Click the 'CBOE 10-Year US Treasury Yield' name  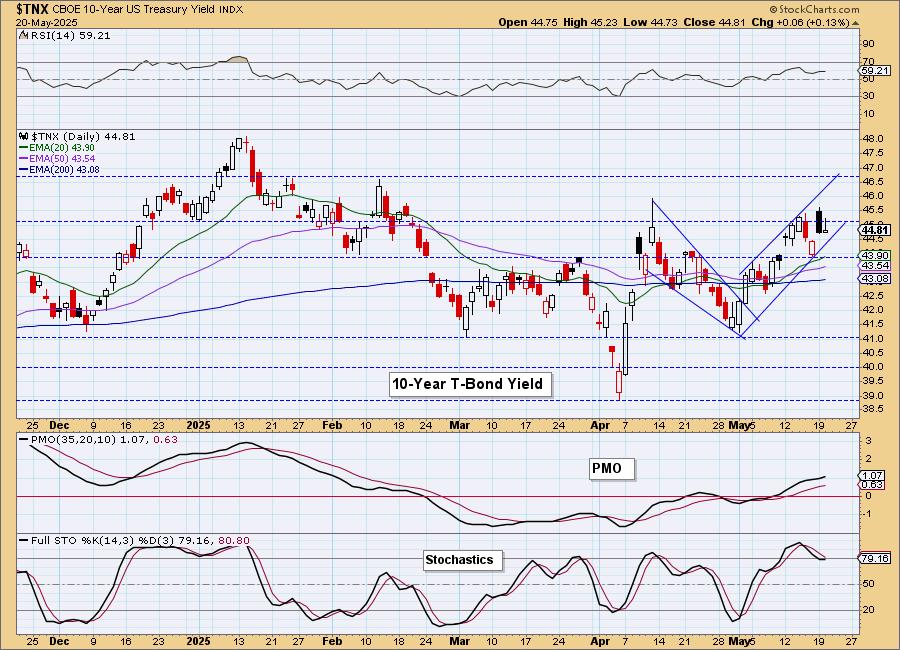coord(134,10)
